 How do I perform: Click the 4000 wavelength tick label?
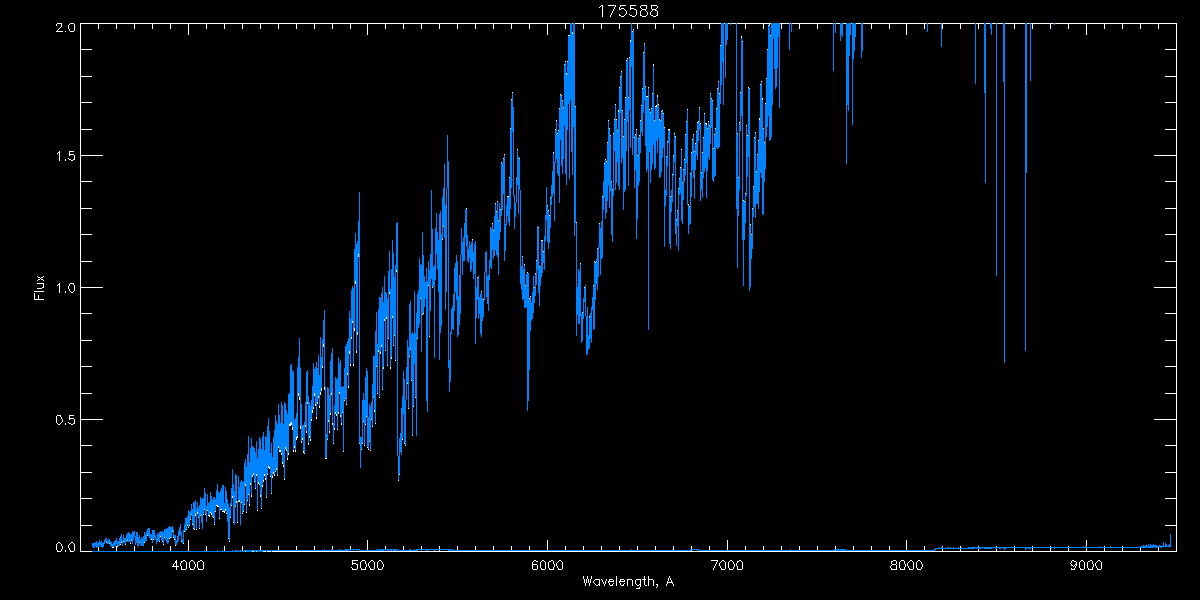(189, 565)
